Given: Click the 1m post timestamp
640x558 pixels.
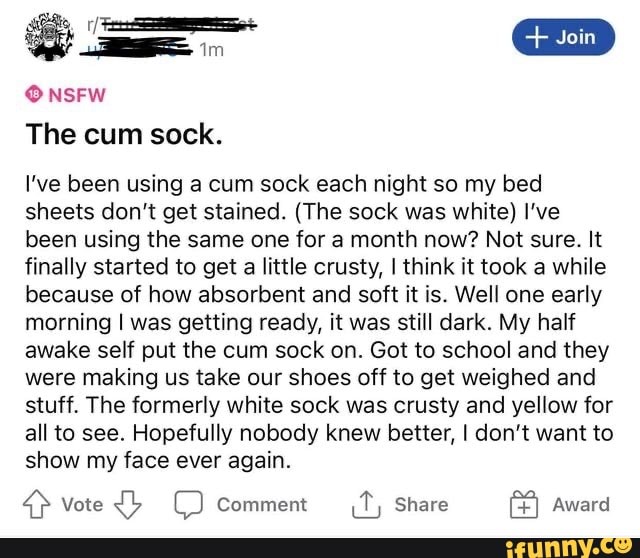Looking at the screenshot, I should (x=212, y=50).
